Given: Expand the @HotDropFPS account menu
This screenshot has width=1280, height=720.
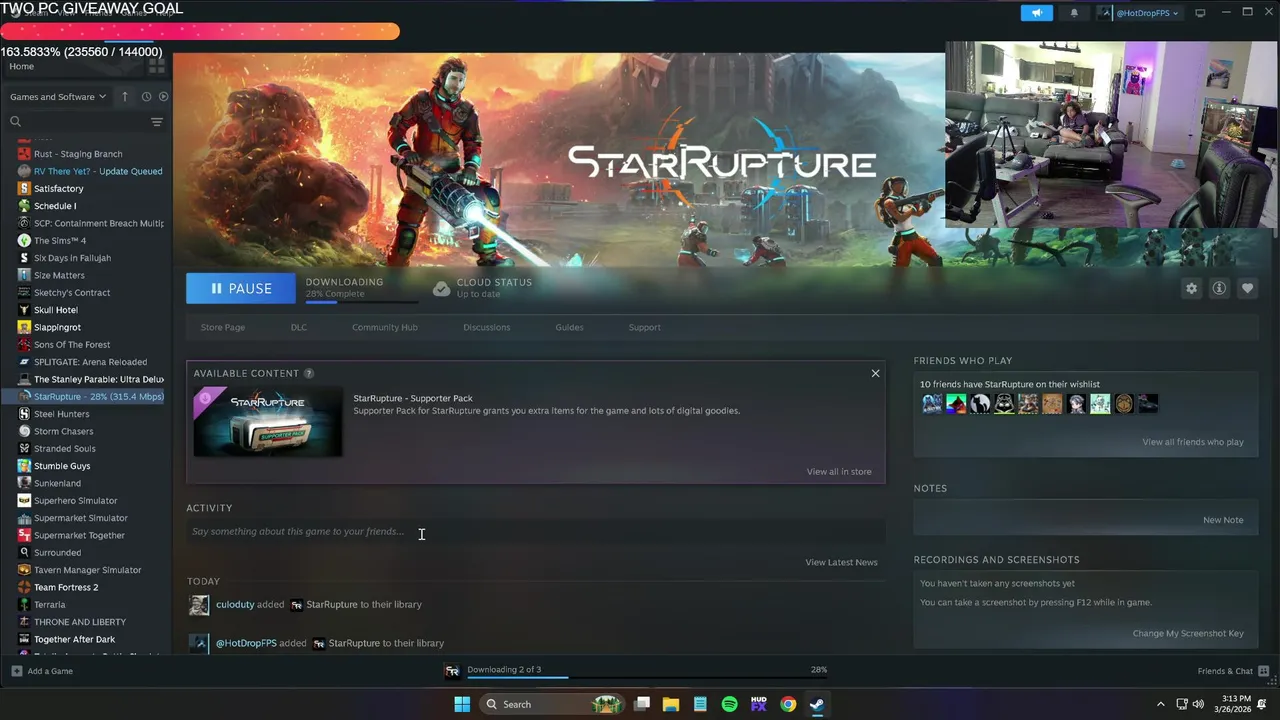Looking at the screenshot, I should tap(1139, 13).
